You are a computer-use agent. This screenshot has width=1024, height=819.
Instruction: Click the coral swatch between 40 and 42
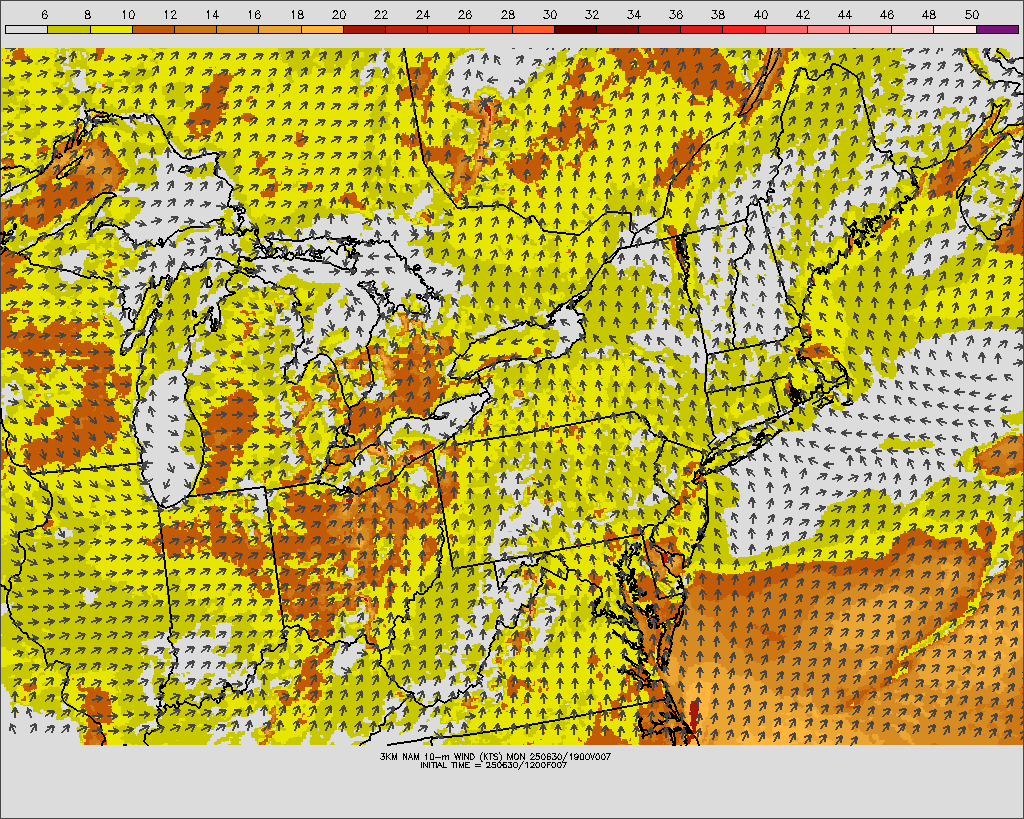(786, 29)
